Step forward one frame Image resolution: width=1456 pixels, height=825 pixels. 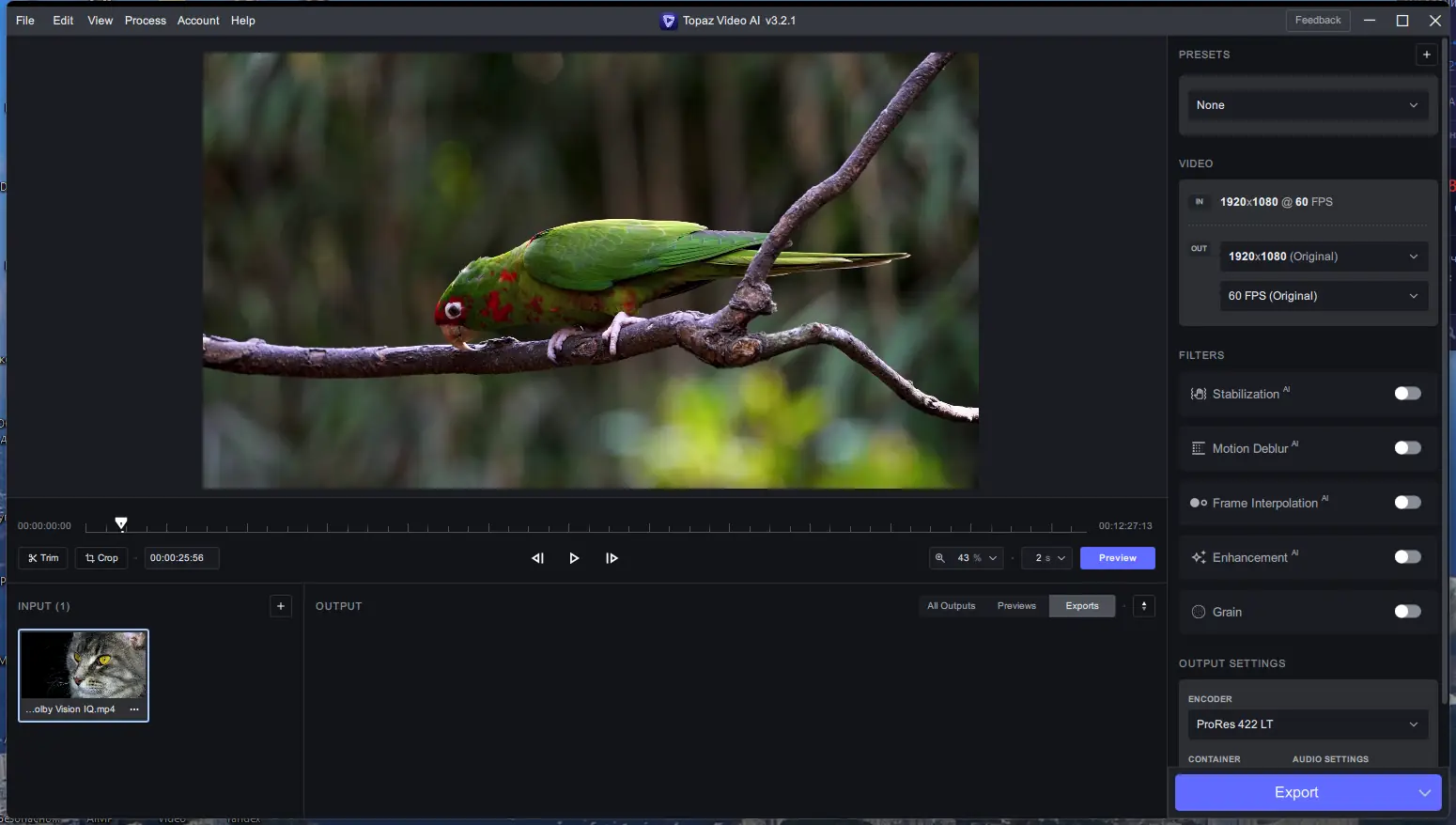pyautogui.click(x=612, y=558)
